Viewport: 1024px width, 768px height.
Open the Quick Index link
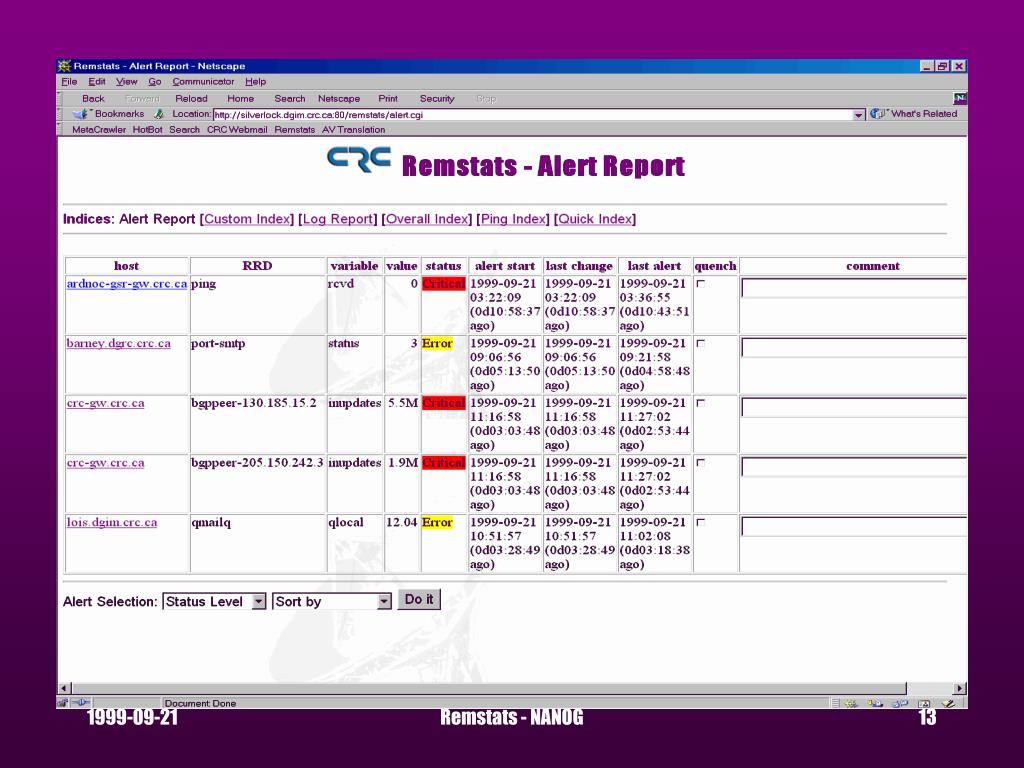pyautogui.click(x=595, y=219)
